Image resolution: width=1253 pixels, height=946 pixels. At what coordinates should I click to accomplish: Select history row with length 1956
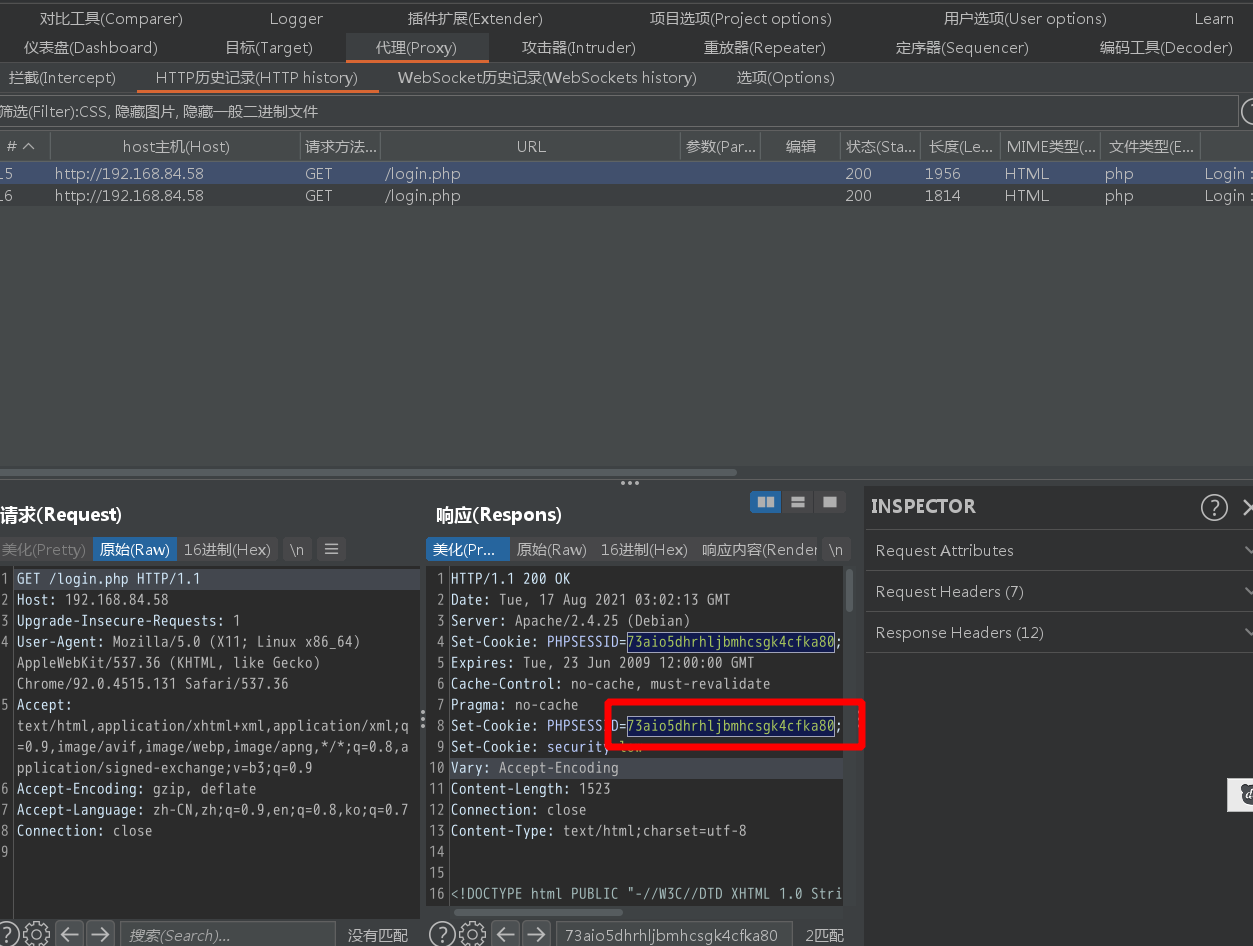(626, 173)
